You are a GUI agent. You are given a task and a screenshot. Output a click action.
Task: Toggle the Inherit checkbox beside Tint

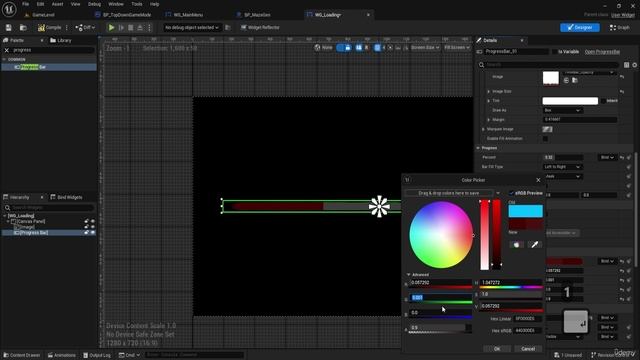603,101
